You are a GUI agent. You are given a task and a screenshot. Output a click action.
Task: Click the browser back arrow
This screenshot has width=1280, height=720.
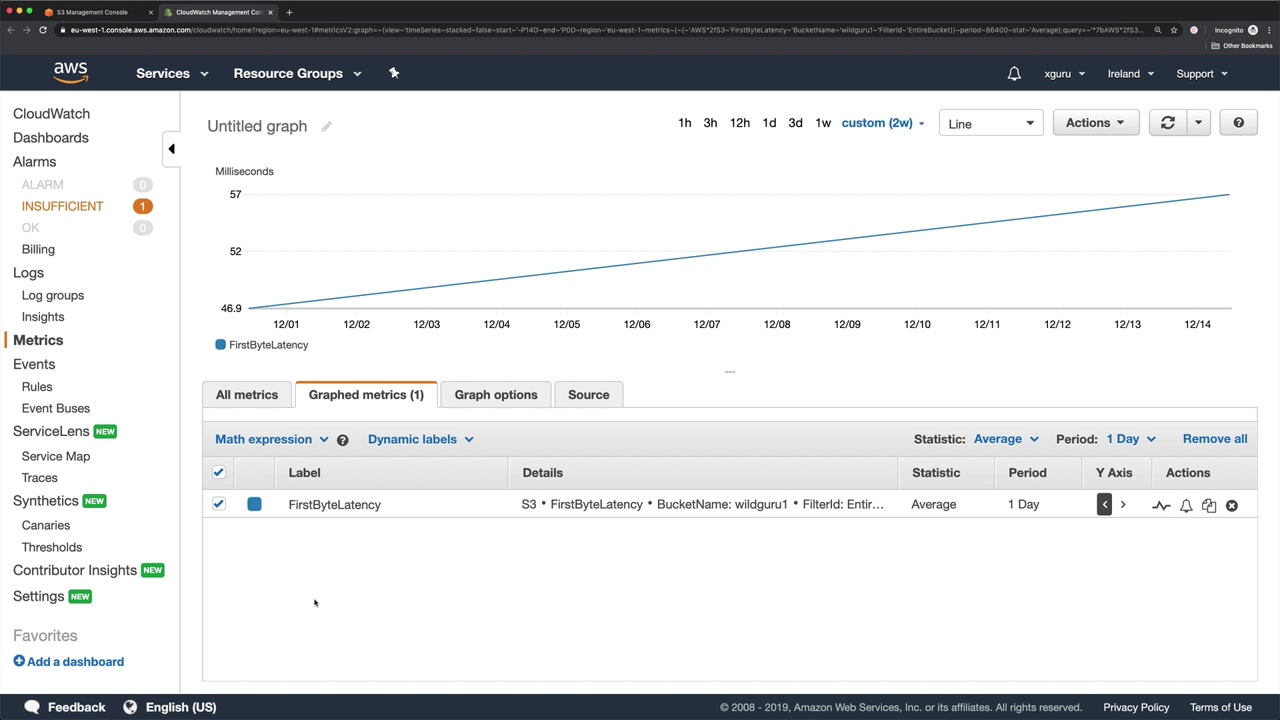point(10,30)
